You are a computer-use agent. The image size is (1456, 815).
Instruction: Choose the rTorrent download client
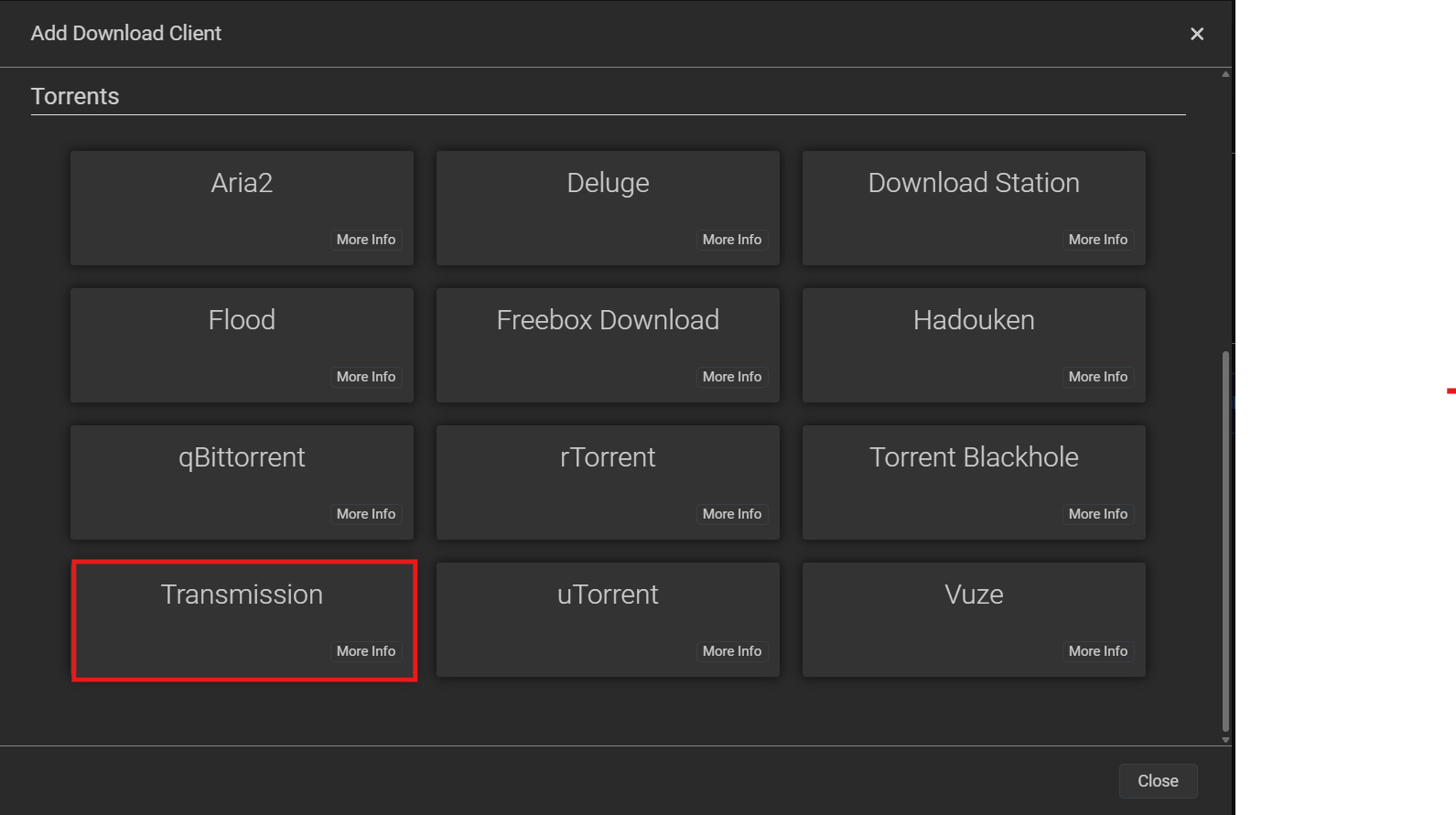click(608, 483)
